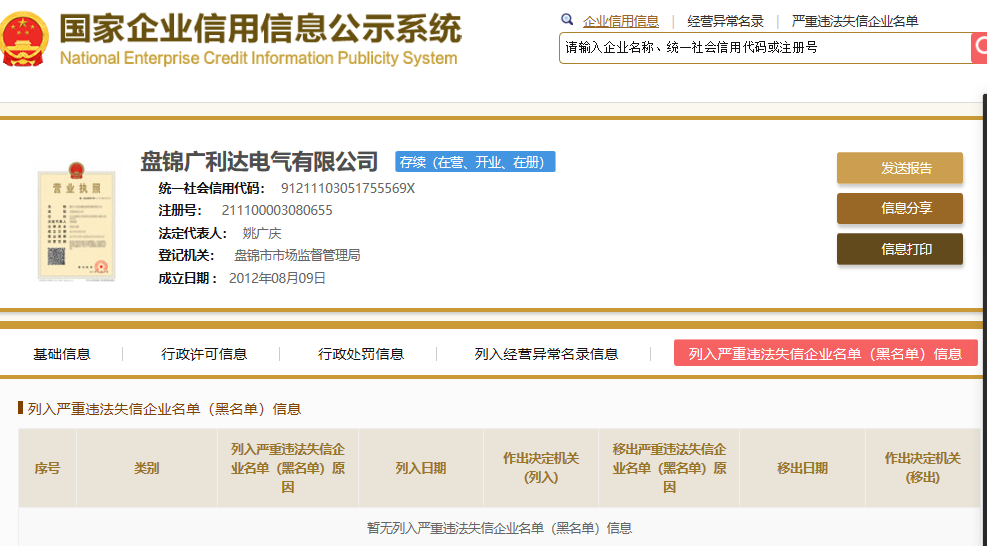This screenshot has width=987, height=546.
Task: Click the 类别 column header
Action: point(147,468)
